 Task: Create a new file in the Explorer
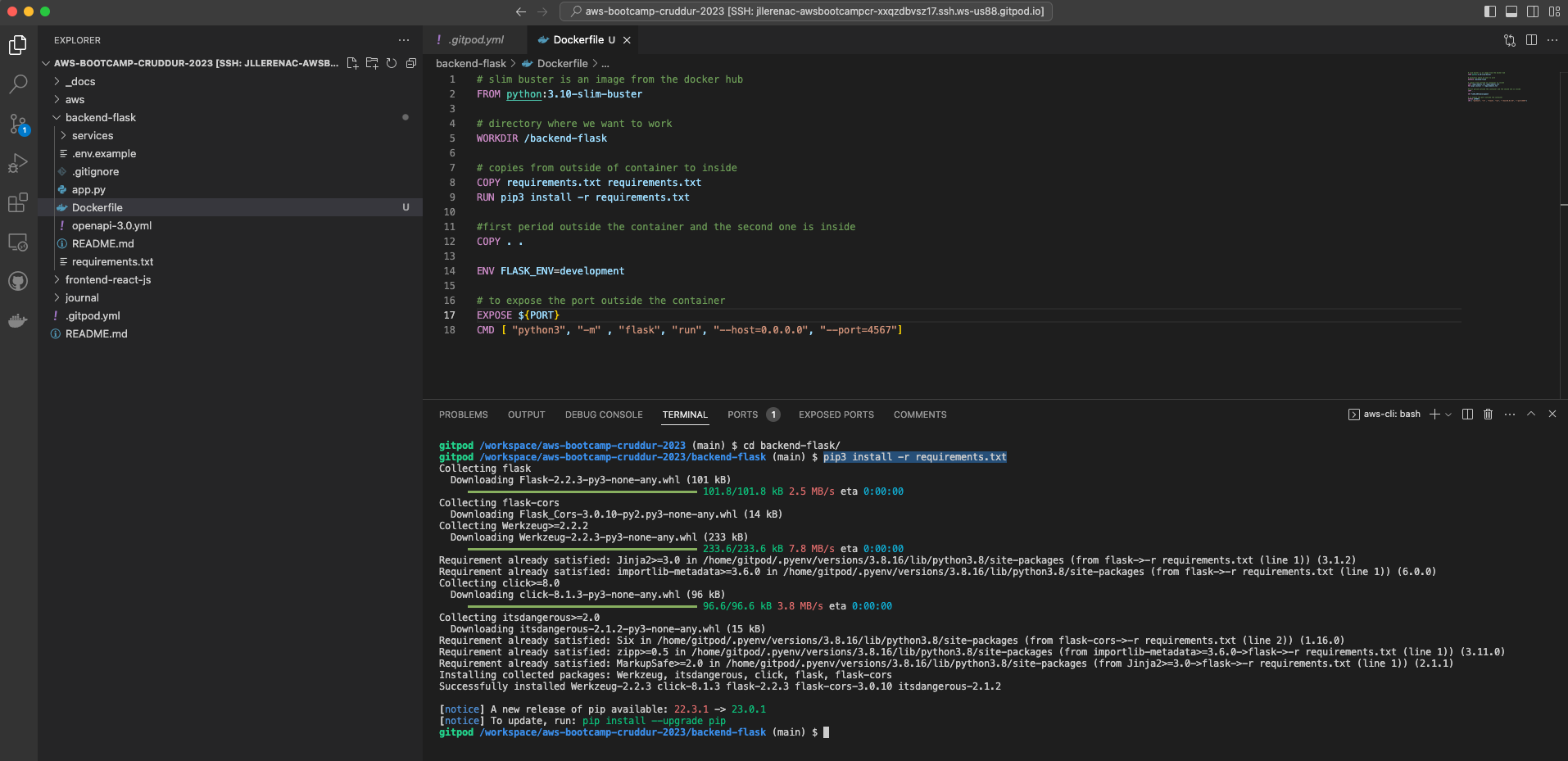tap(352, 63)
